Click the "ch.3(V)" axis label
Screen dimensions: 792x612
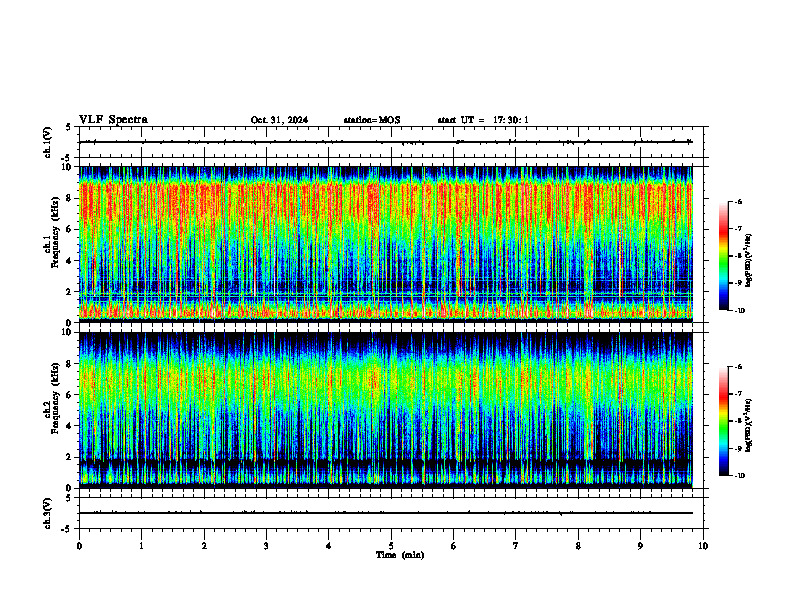(48, 513)
